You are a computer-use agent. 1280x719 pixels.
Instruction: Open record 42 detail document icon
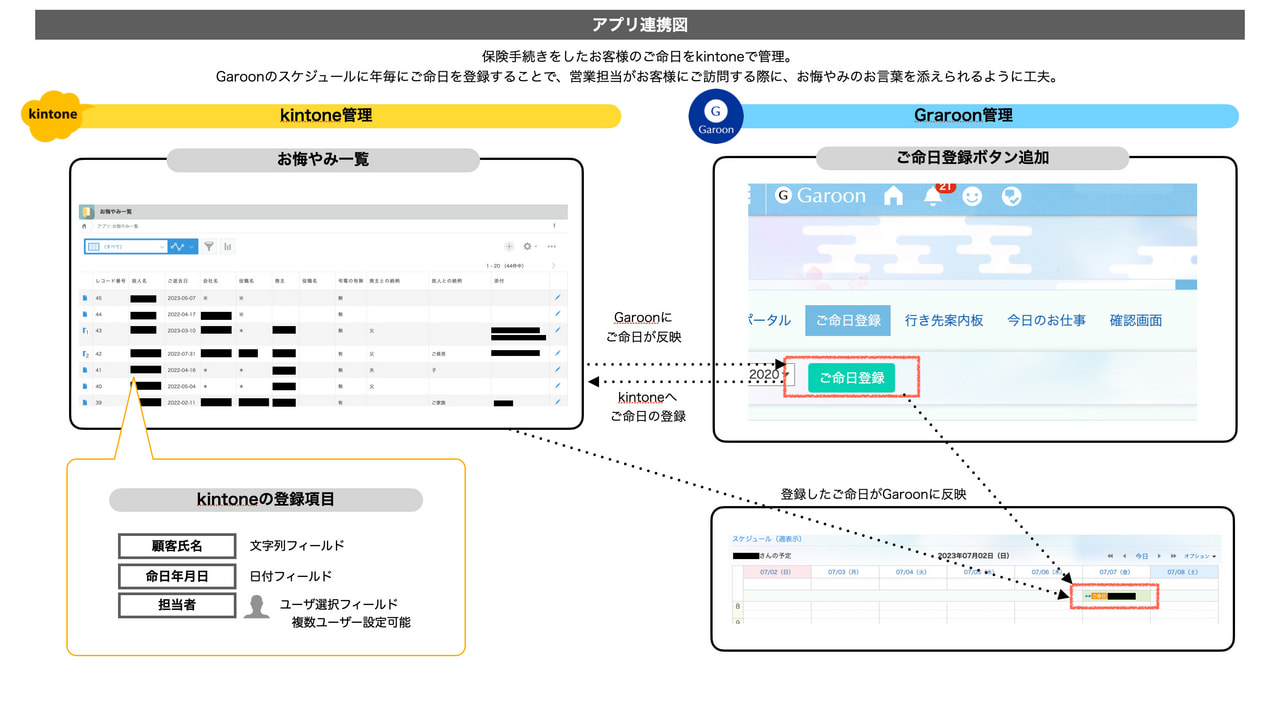coord(86,353)
